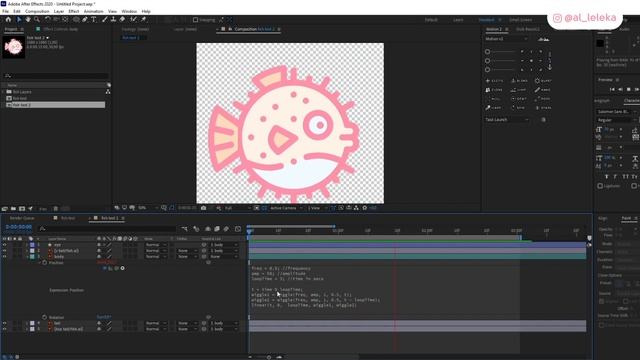This screenshot has height=360, width=640.
Task: Toggle visibility of layer 2 in timeline
Action: tap(4, 251)
